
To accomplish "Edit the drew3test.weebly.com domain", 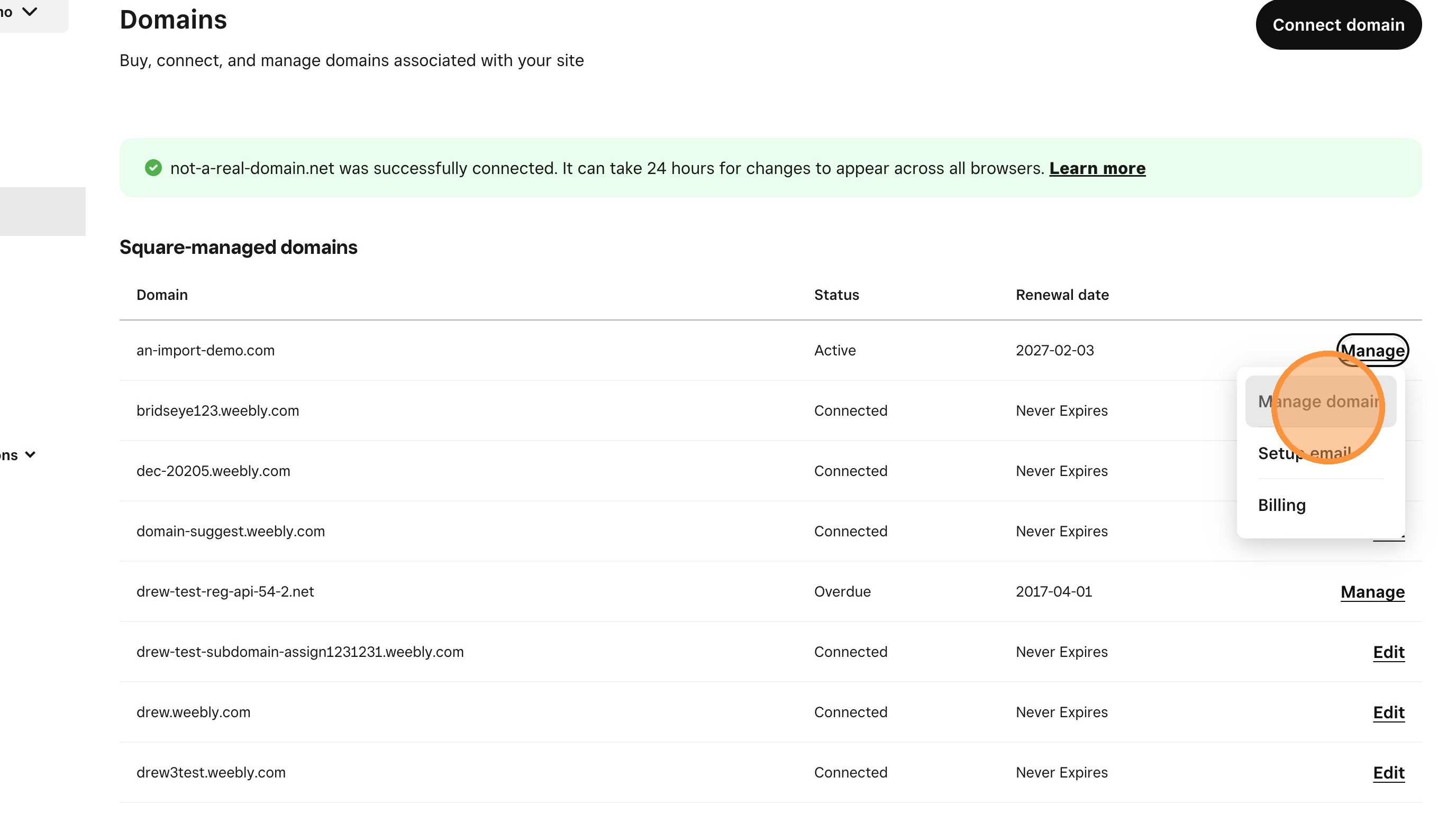I will tap(1388, 773).
